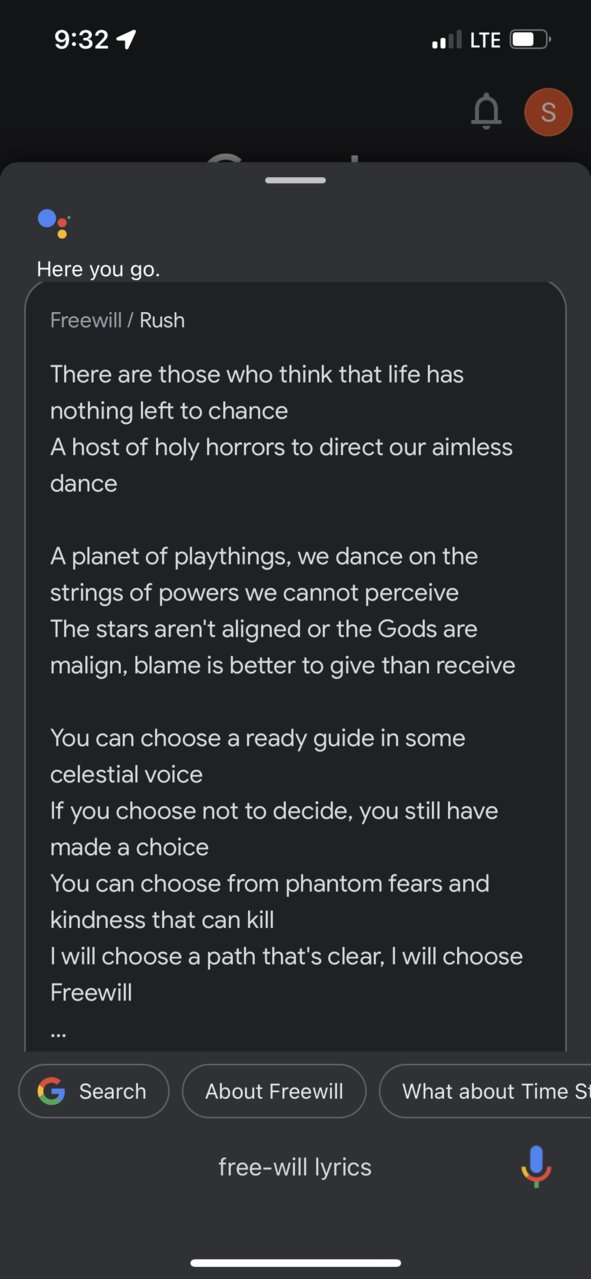This screenshot has height=1279, width=591.
Task: Select the About Freewill suggestion chip
Action: [x=274, y=1091]
